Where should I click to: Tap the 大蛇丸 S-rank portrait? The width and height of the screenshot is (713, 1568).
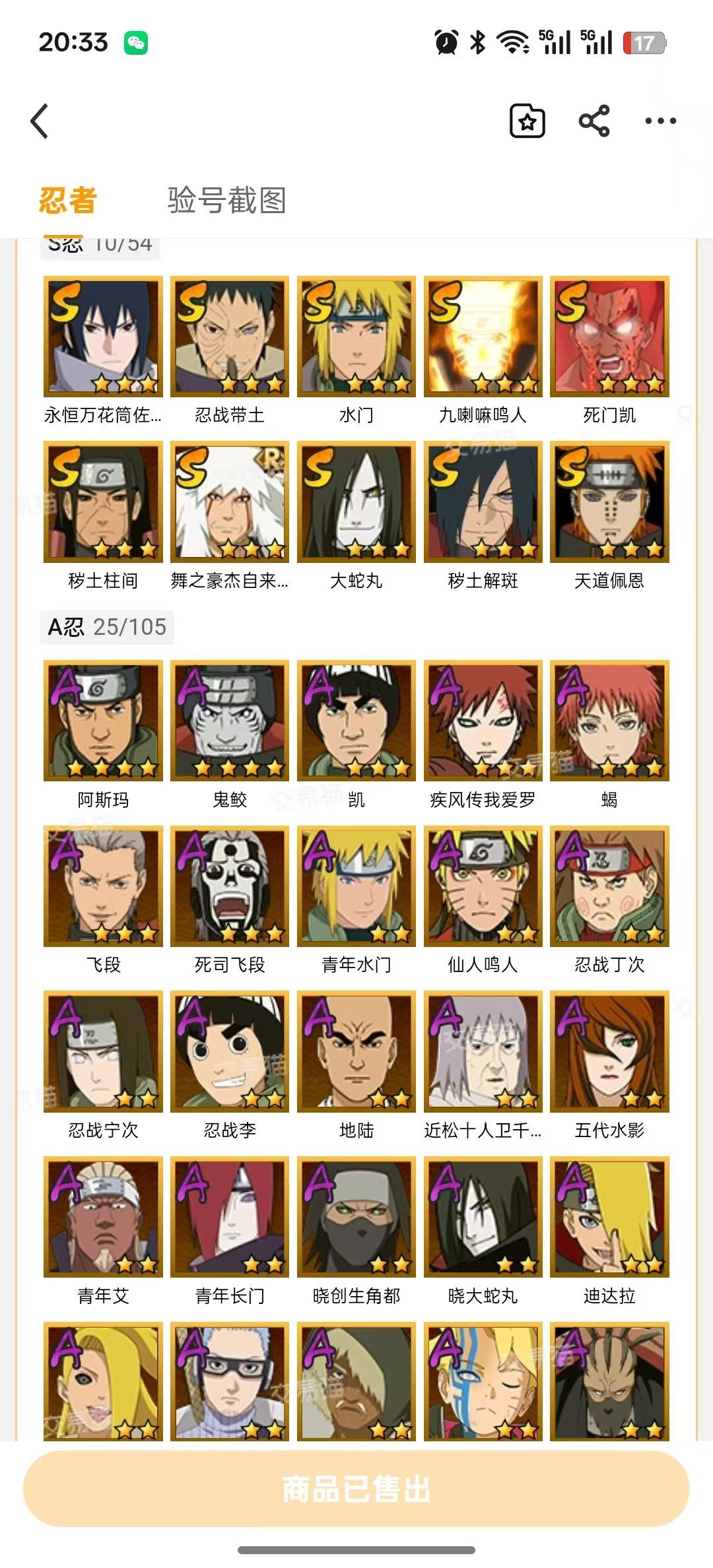(356, 502)
